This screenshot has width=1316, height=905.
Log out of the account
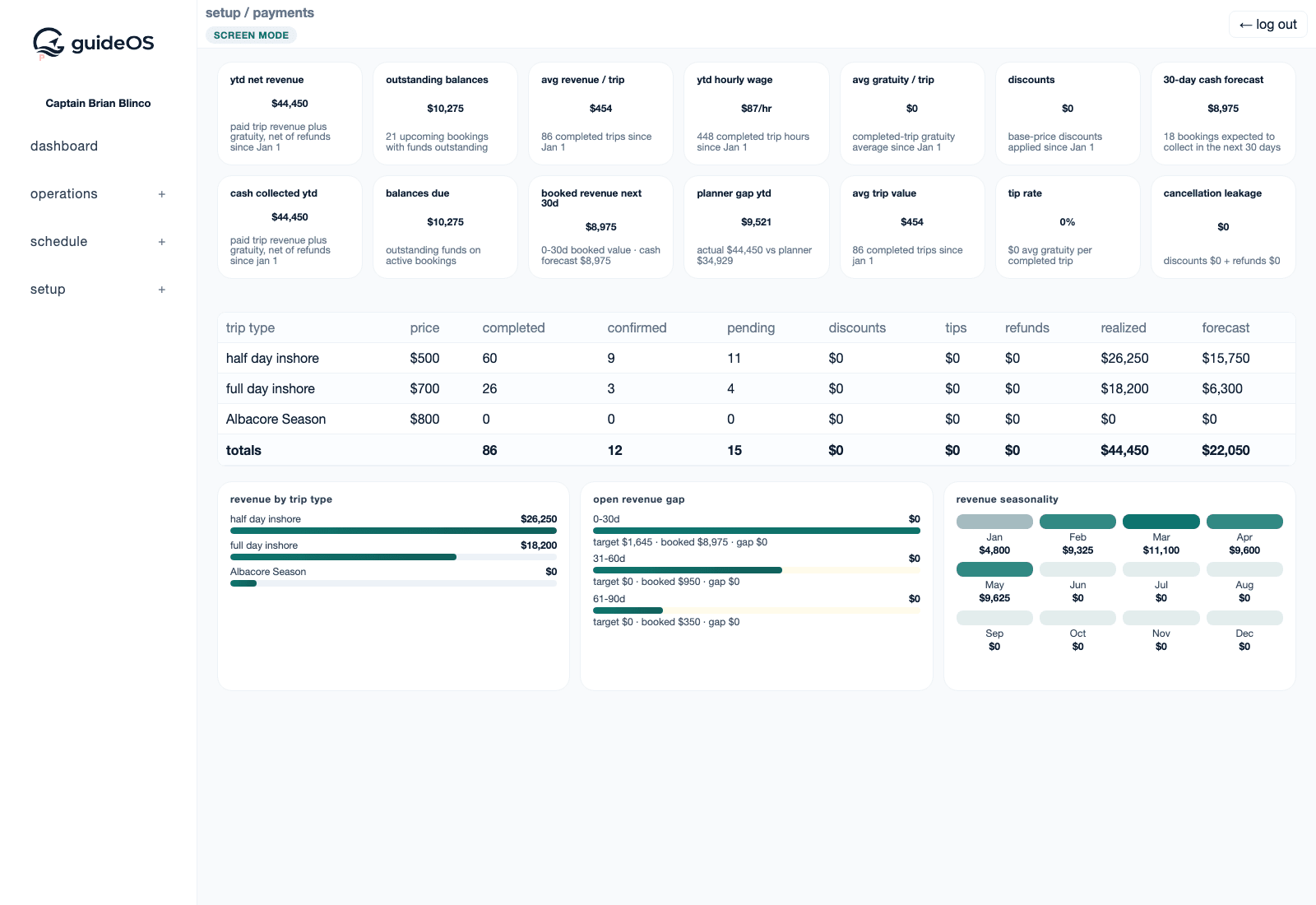tap(1267, 25)
